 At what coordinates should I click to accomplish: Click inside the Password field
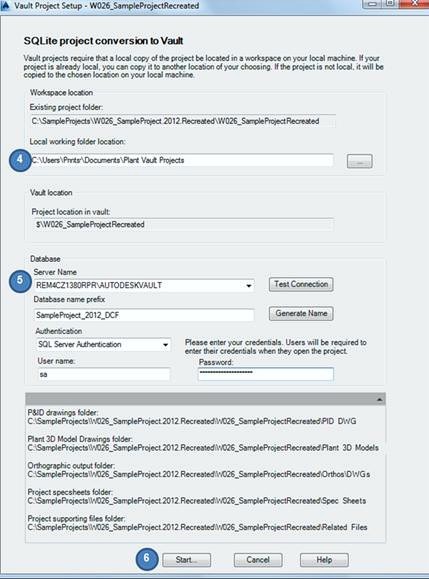[x=265, y=374]
